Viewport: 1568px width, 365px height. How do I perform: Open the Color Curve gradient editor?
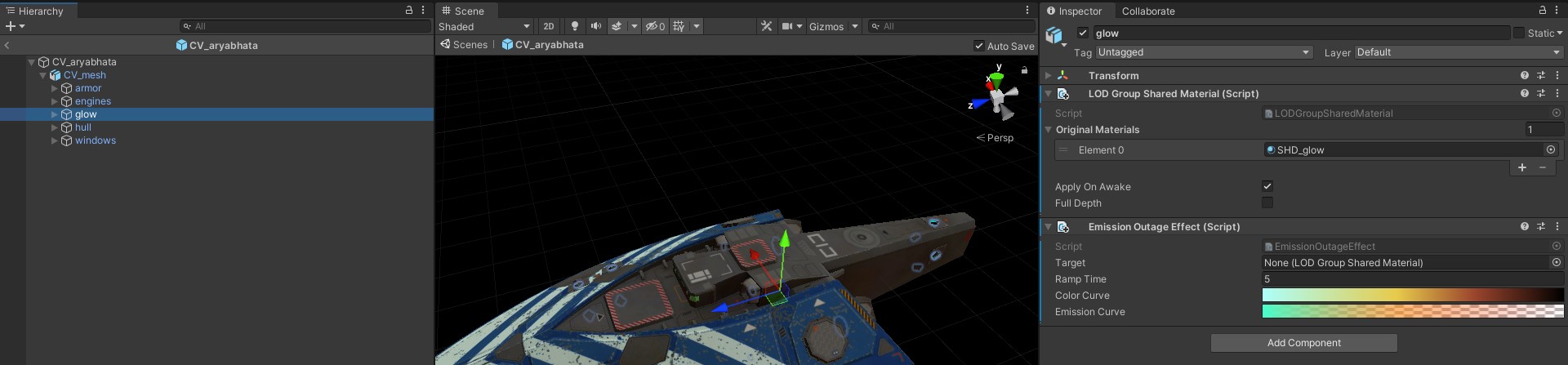tap(1412, 296)
